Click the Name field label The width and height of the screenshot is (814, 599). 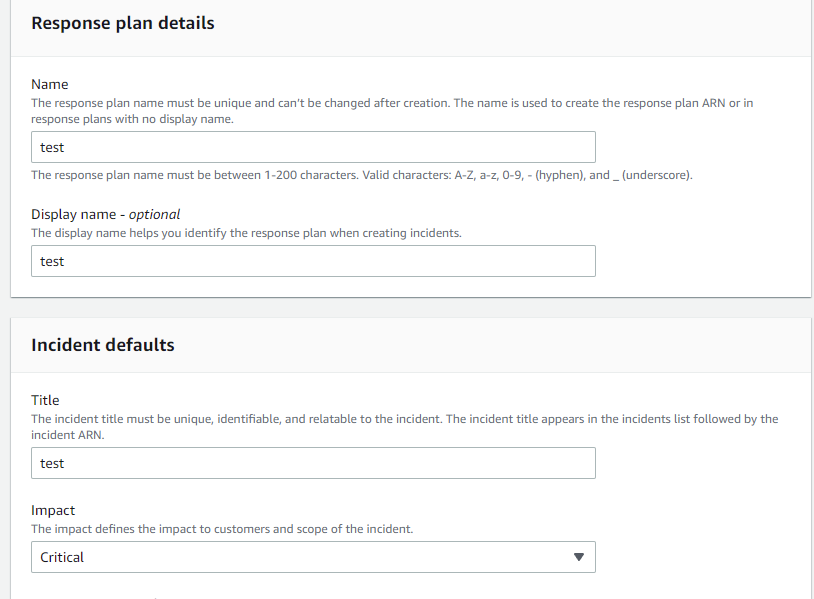[x=50, y=84]
